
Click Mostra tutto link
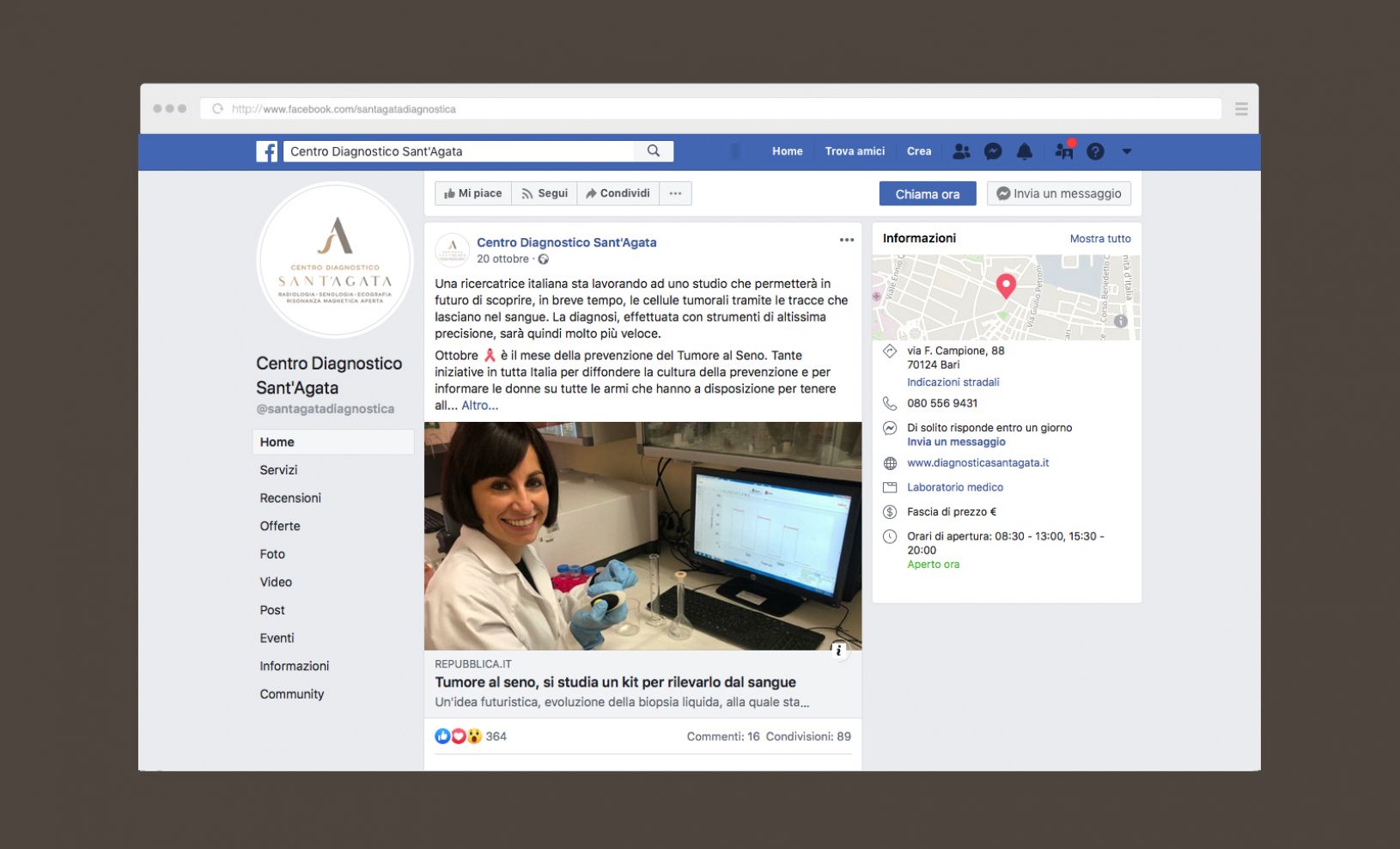(1100, 239)
